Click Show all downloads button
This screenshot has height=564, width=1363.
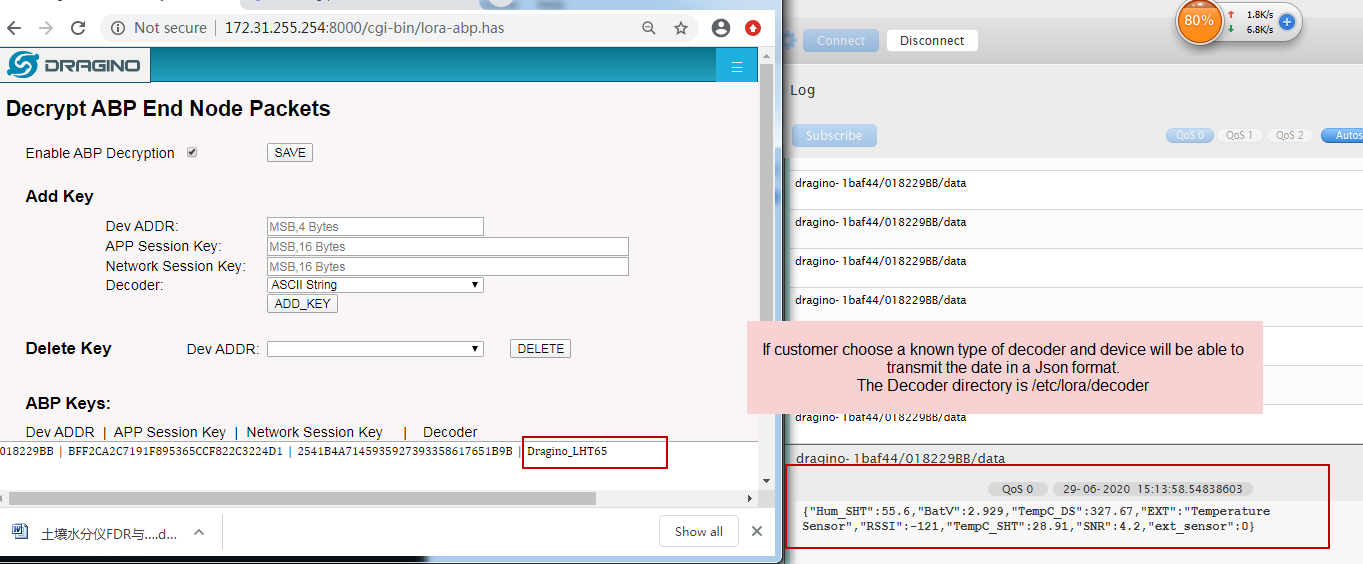[x=698, y=531]
